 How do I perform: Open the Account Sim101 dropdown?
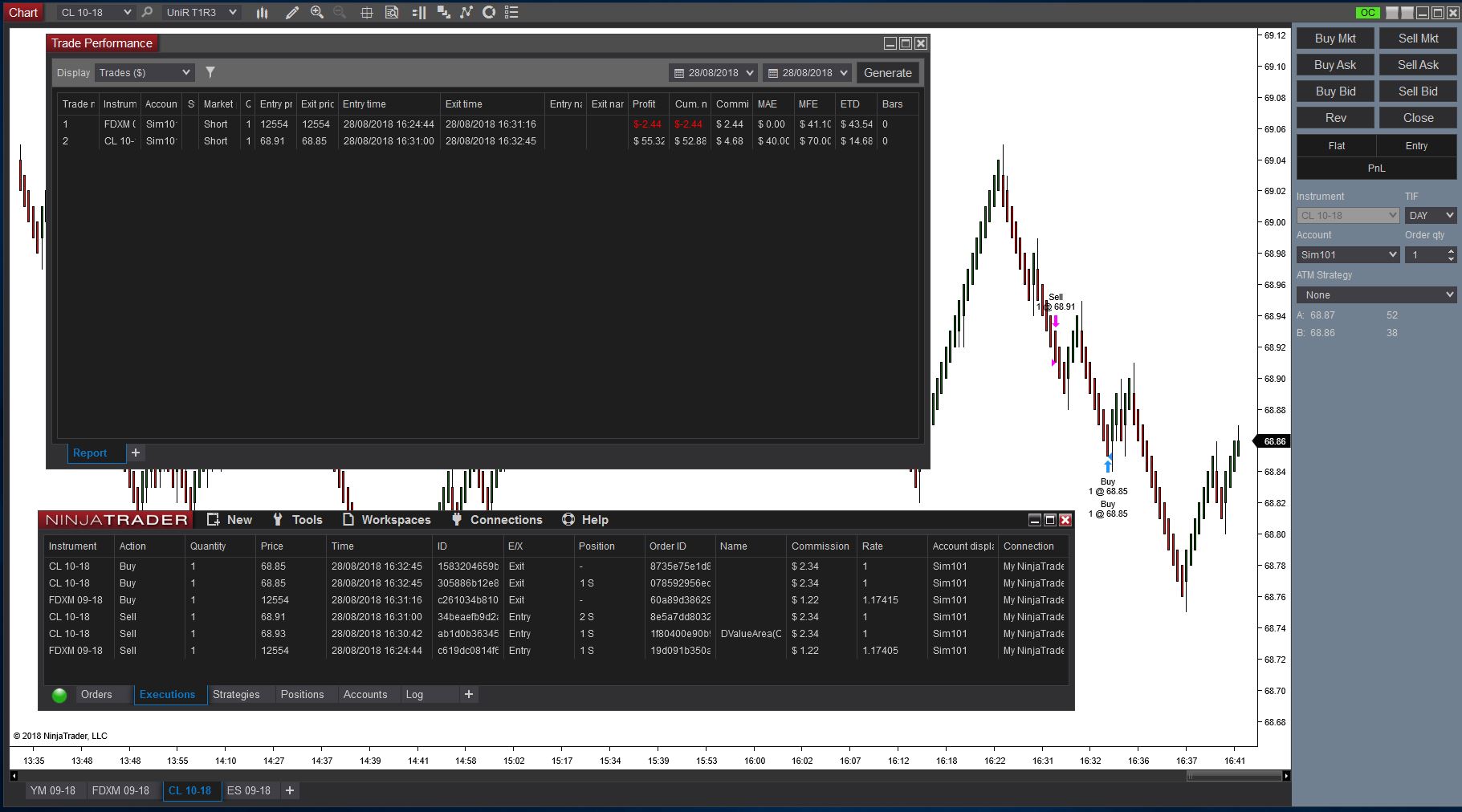coord(1348,254)
